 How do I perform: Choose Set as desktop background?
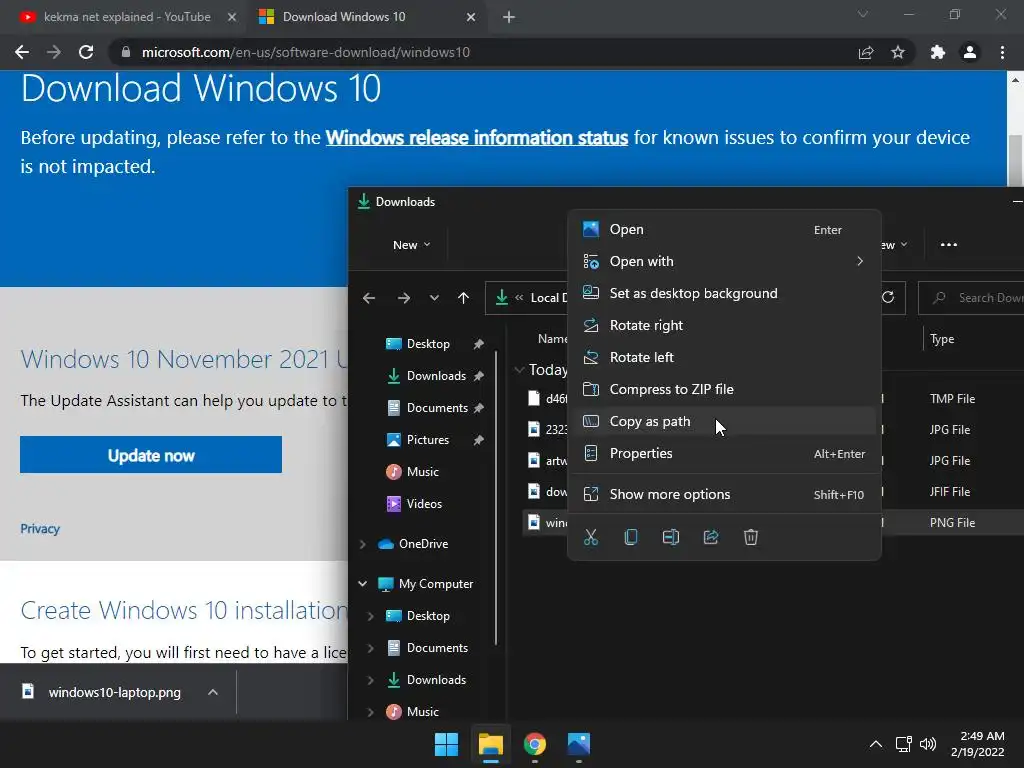(x=724, y=293)
